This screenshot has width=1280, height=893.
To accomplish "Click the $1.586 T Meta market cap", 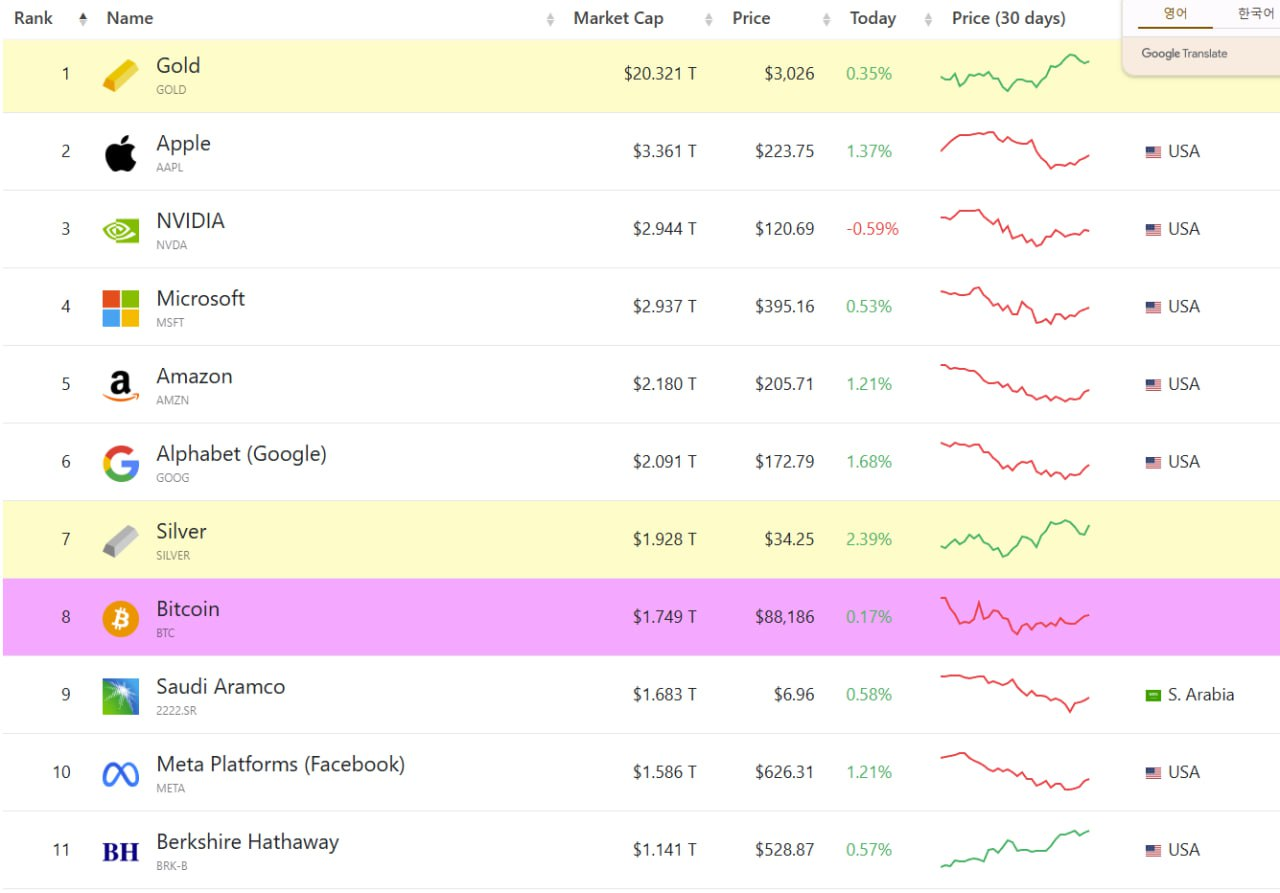I will tap(664, 772).
